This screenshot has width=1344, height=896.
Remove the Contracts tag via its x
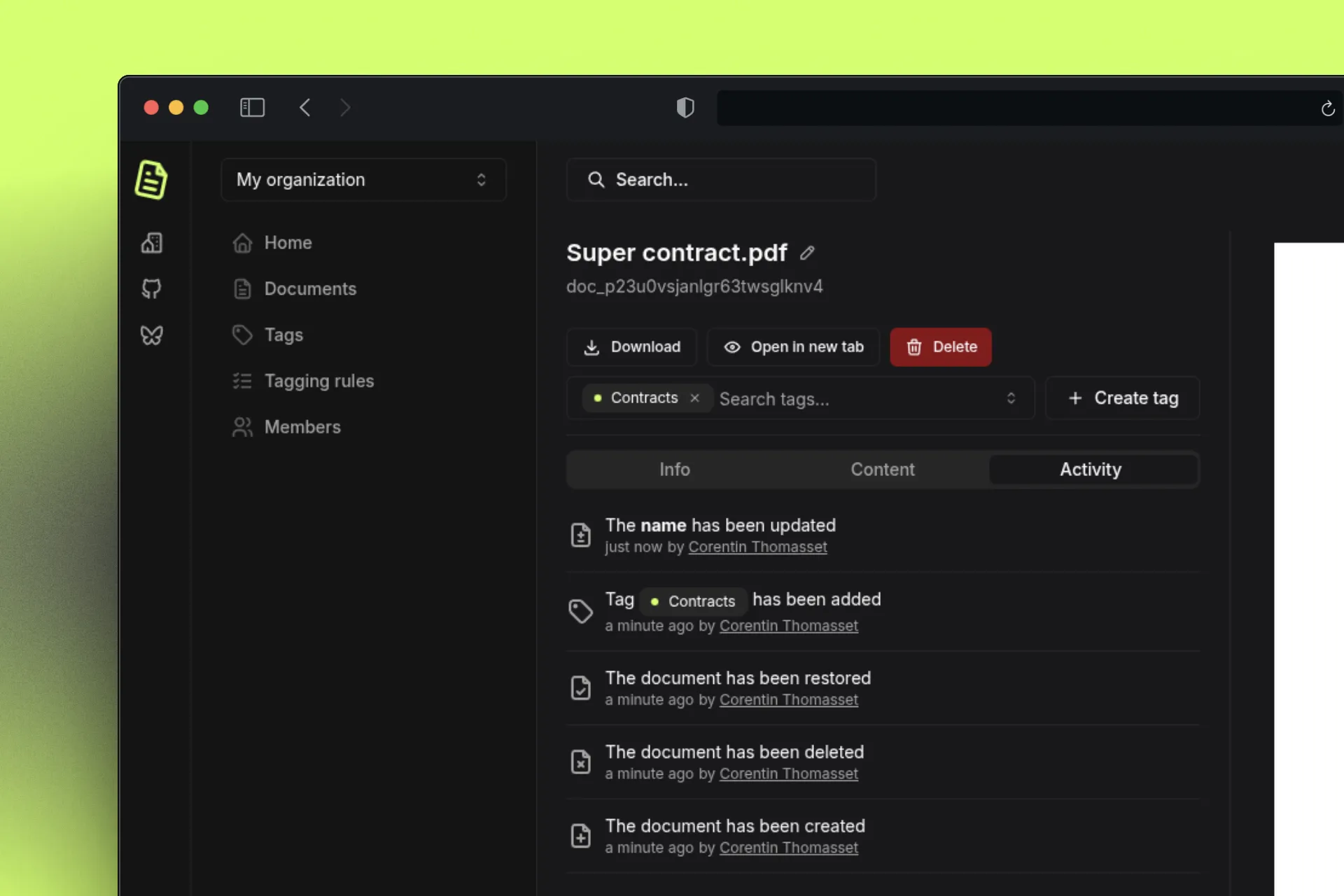(x=694, y=398)
